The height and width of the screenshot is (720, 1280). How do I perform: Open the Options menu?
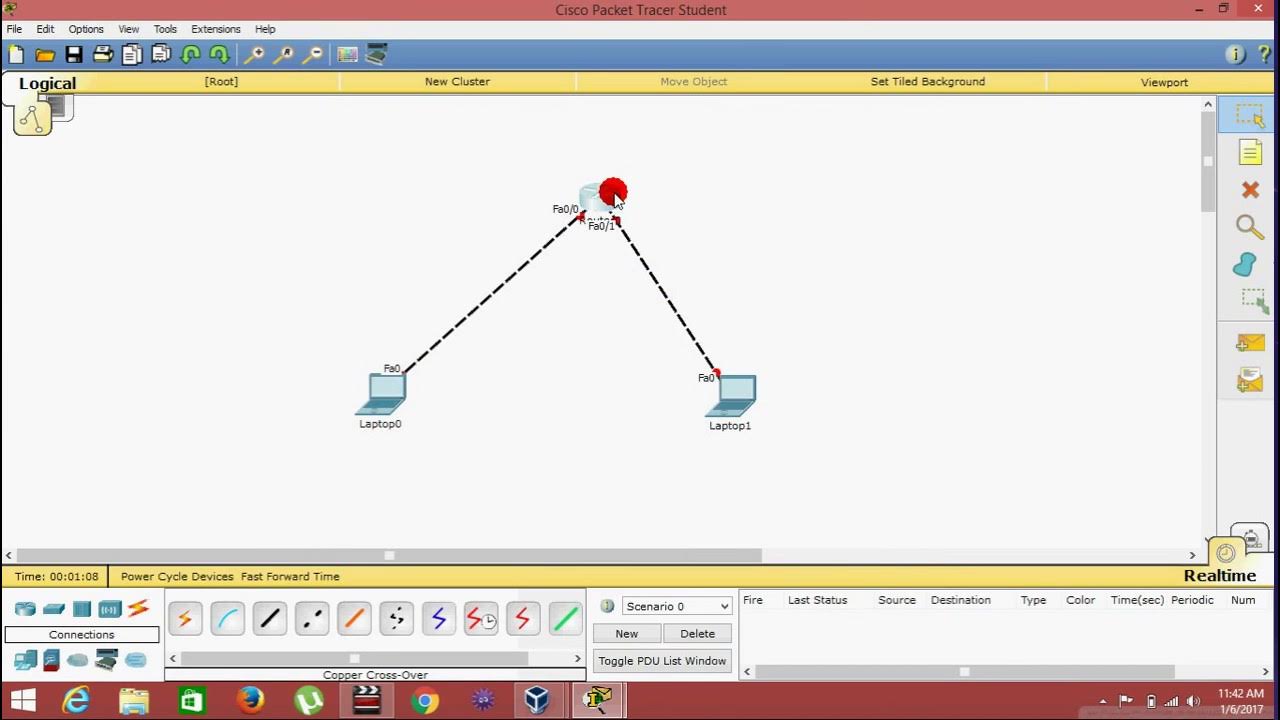pyautogui.click(x=86, y=29)
